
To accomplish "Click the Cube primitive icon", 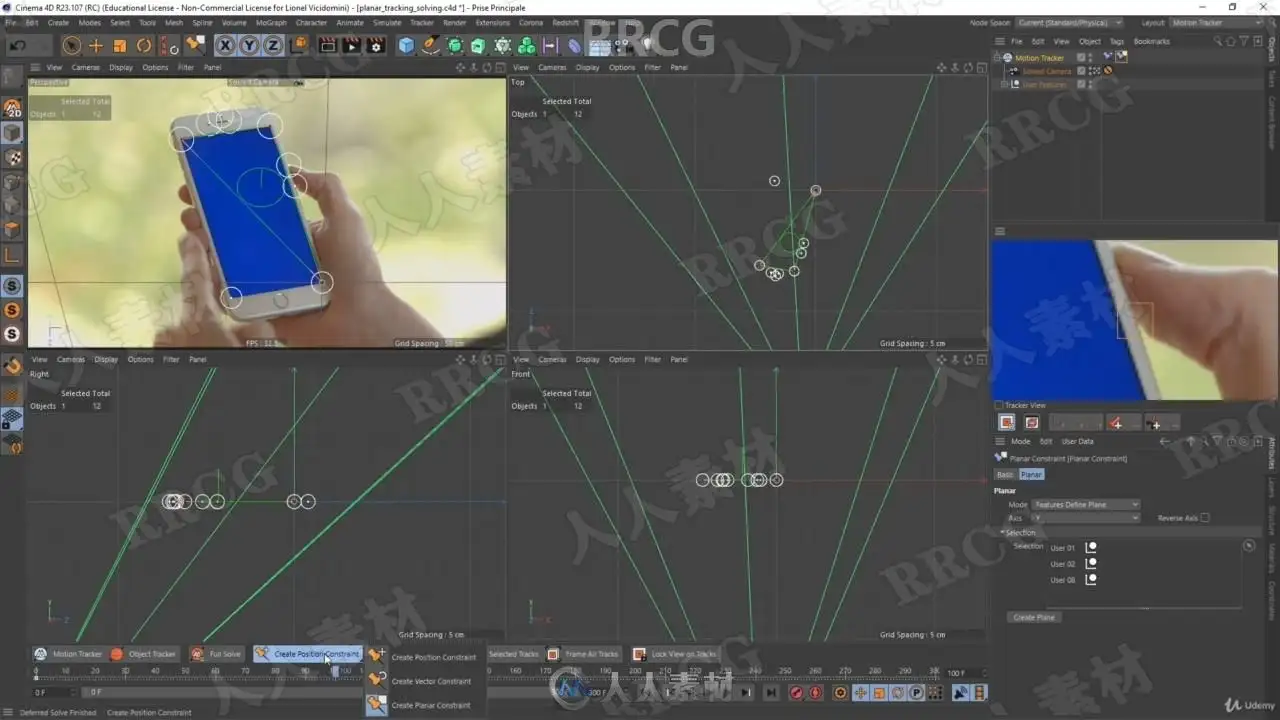I will coord(406,45).
